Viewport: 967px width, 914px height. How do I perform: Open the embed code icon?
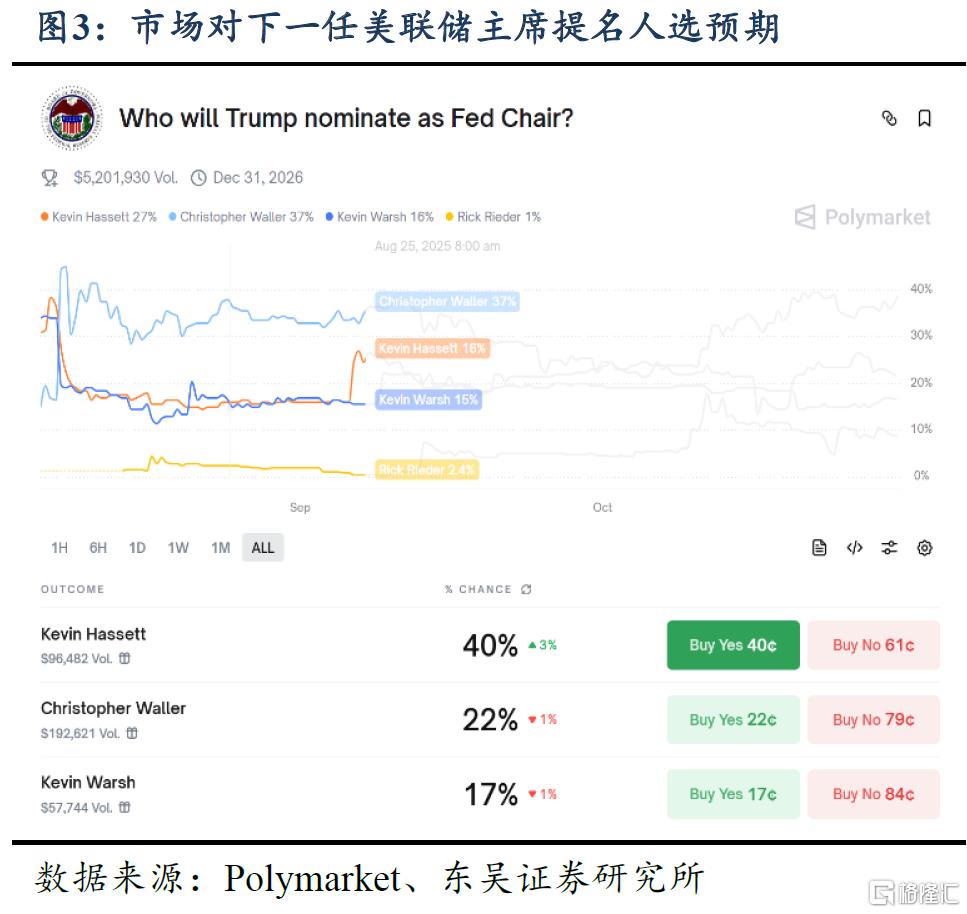(x=854, y=547)
